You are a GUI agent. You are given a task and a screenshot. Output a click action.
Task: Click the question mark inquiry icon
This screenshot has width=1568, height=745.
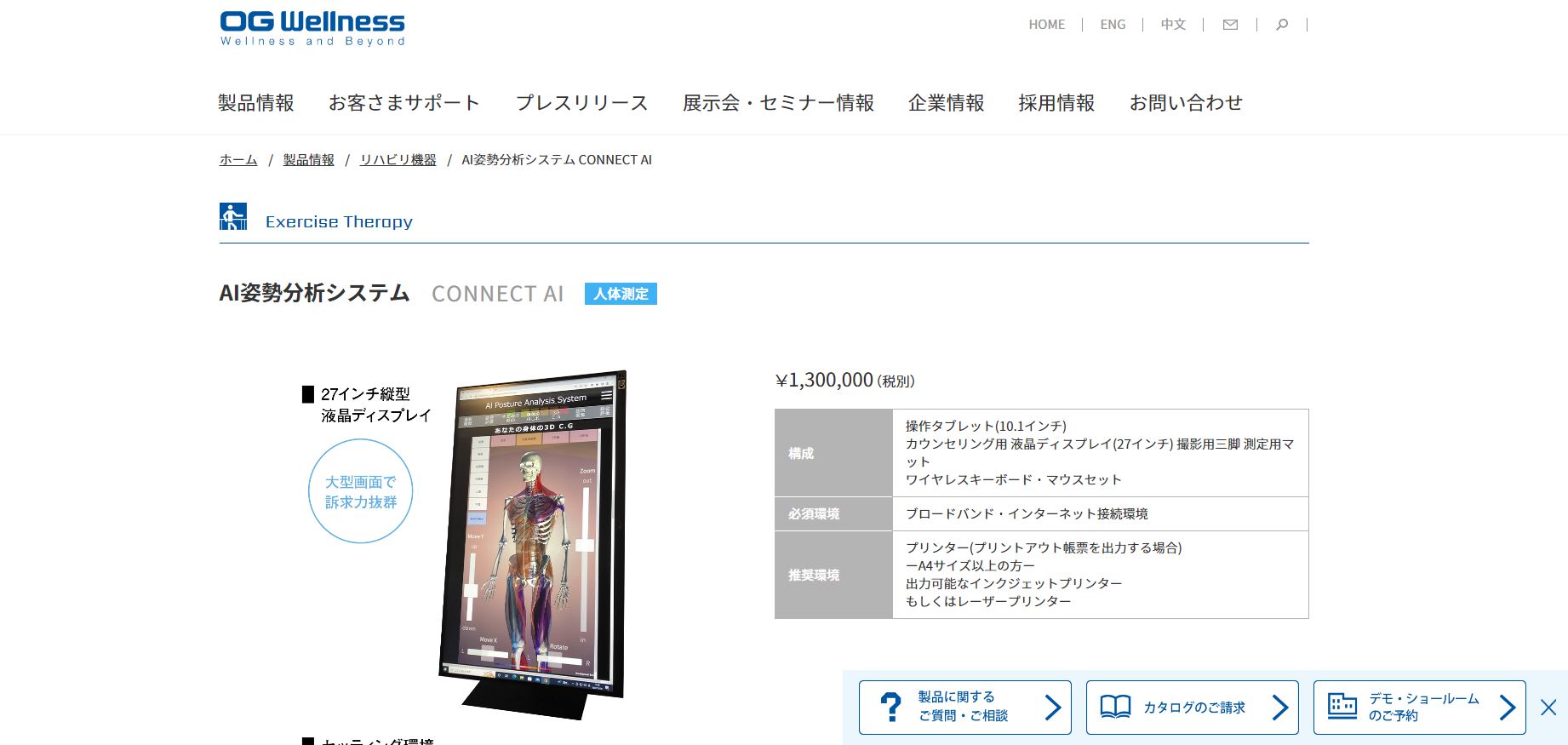(x=890, y=708)
